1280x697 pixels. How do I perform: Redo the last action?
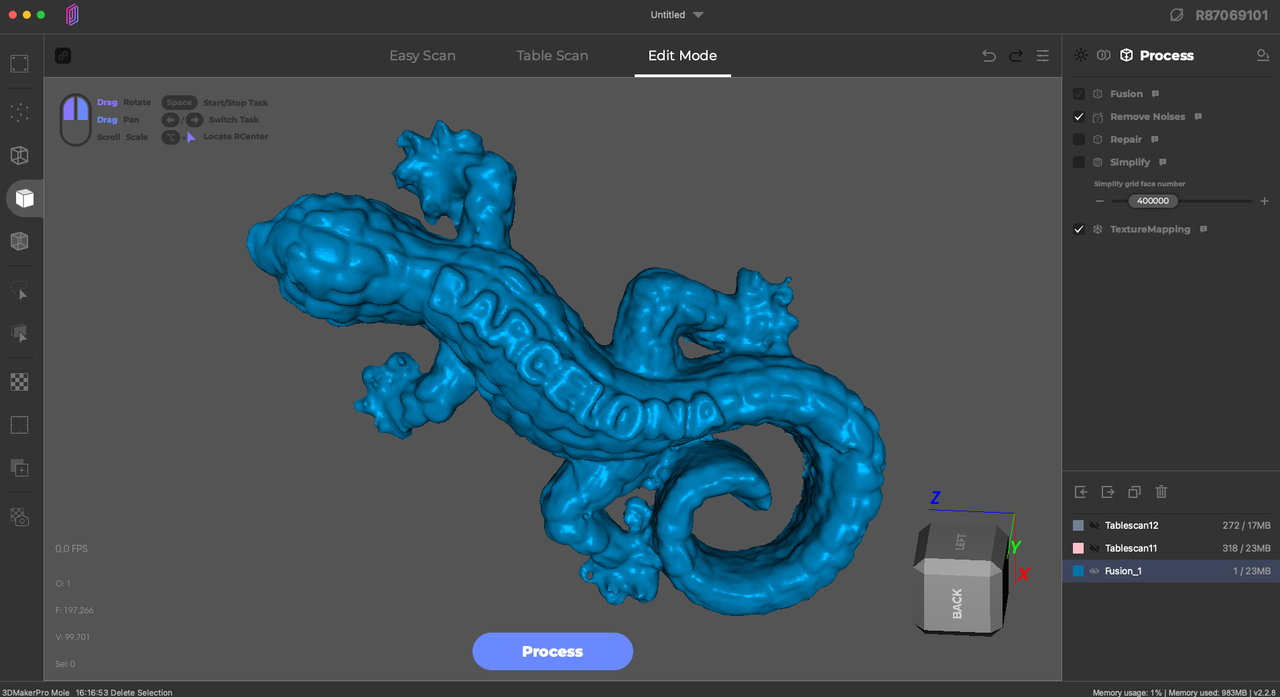pyautogui.click(x=1016, y=56)
